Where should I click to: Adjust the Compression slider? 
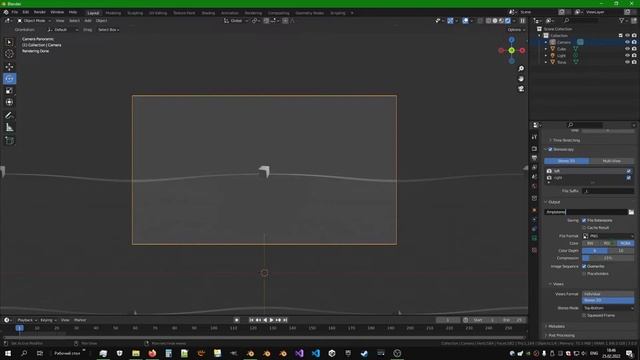[608, 258]
